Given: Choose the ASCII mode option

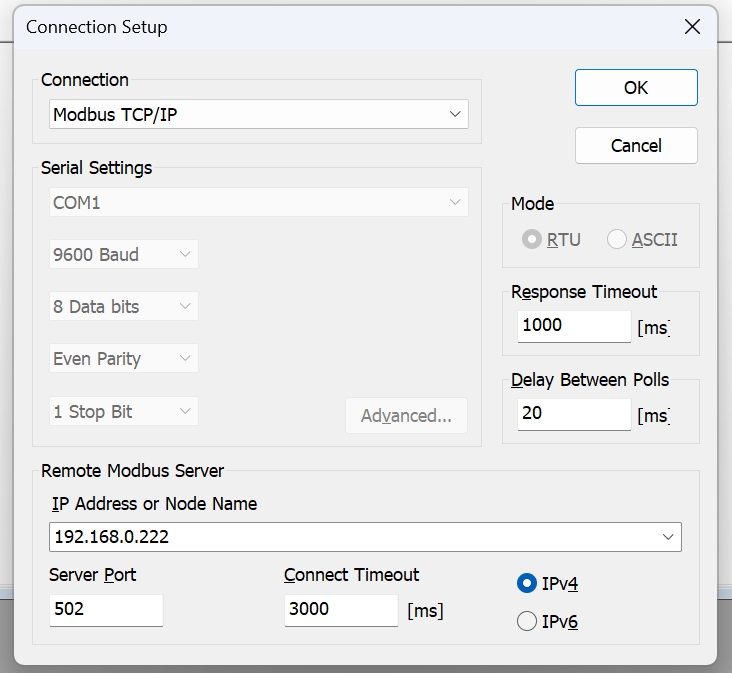Looking at the screenshot, I should click(x=617, y=240).
